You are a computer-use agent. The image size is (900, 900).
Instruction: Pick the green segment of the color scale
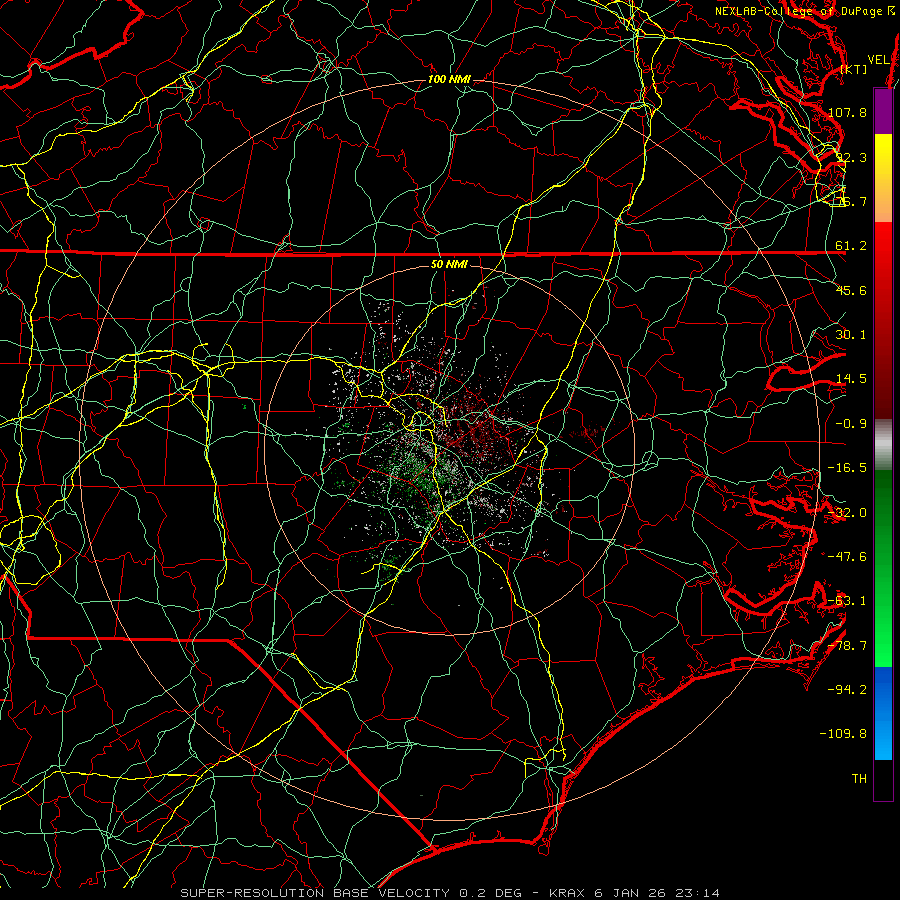(883, 568)
